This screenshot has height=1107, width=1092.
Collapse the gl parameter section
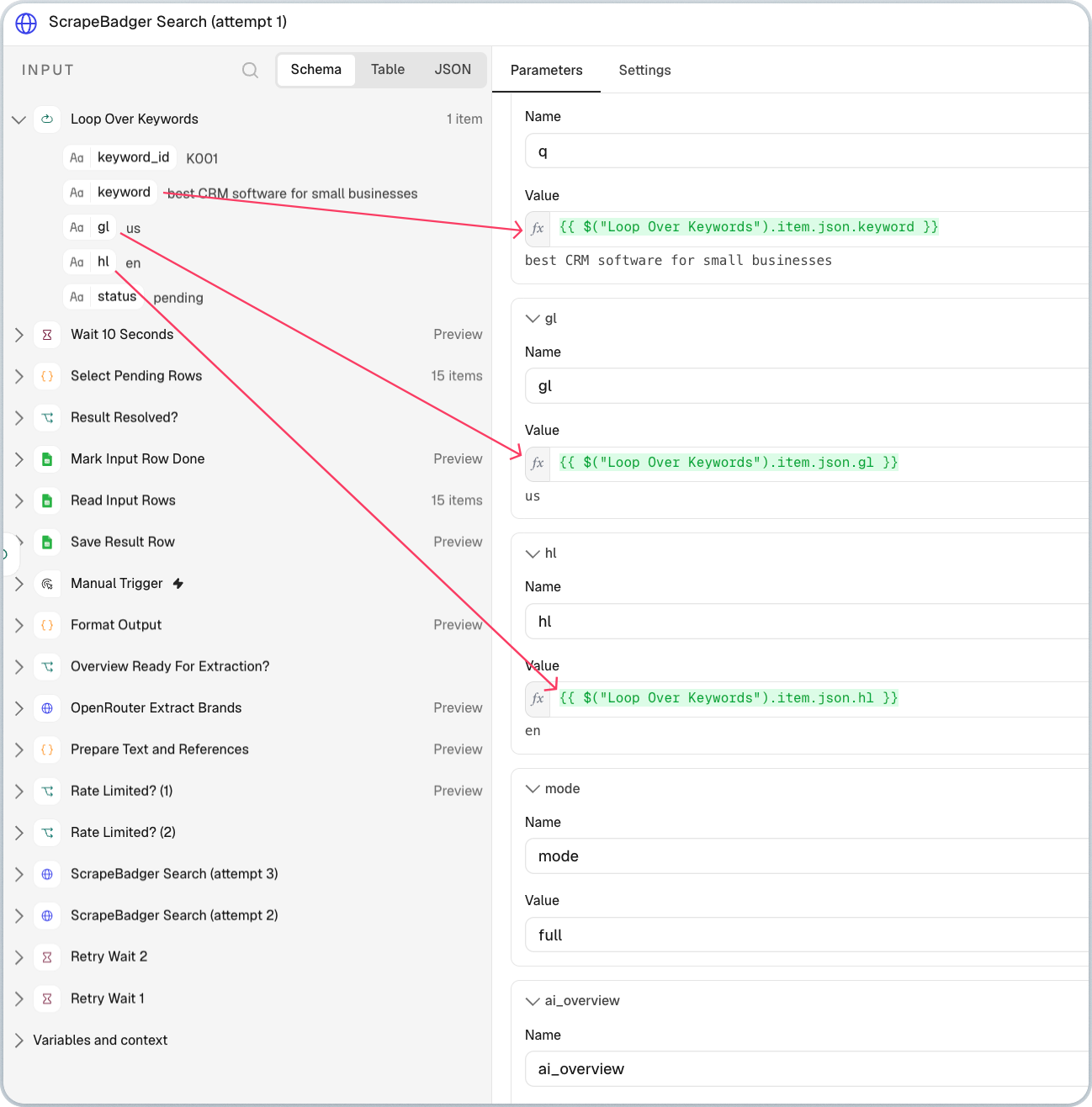(x=532, y=318)
